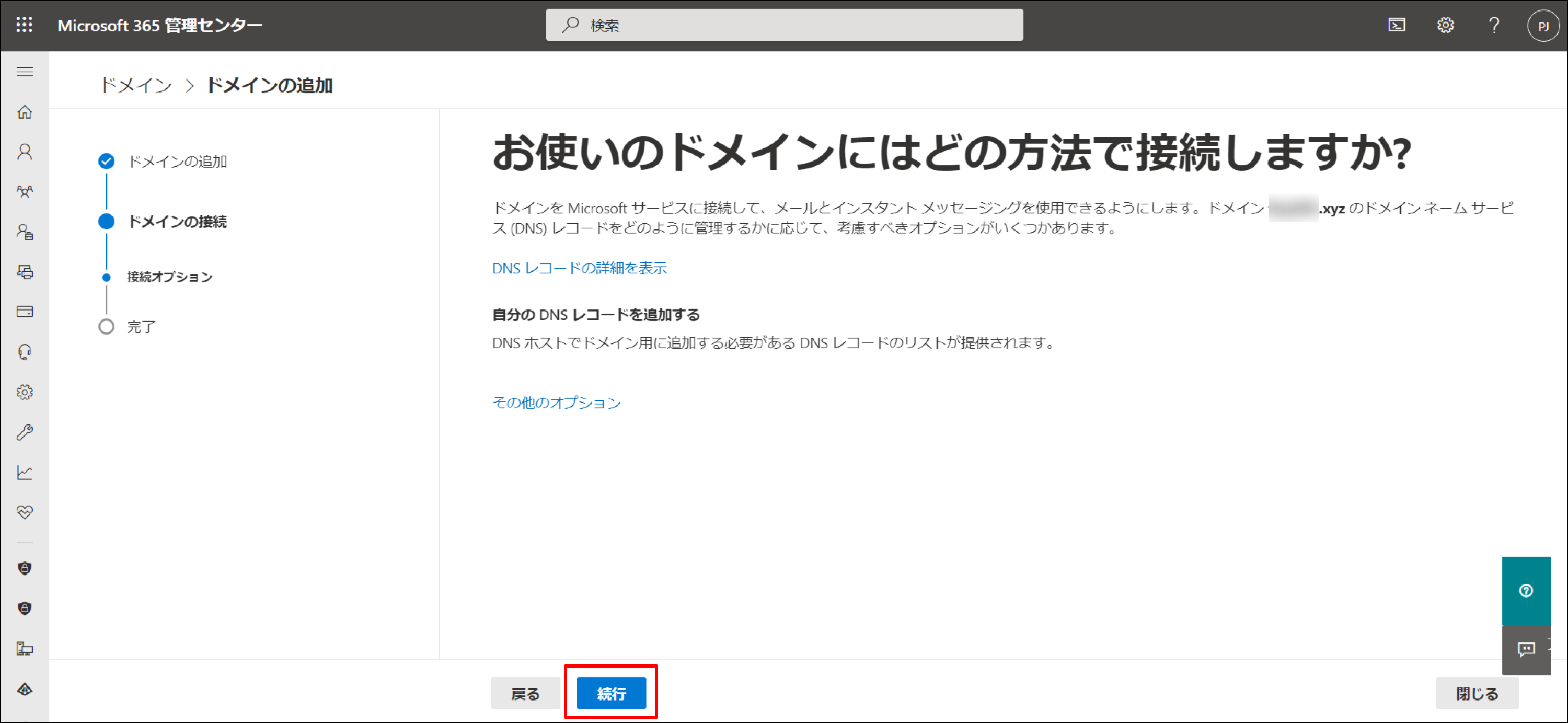Toggle the hamburger navigation menu

(x=25, y=72)
